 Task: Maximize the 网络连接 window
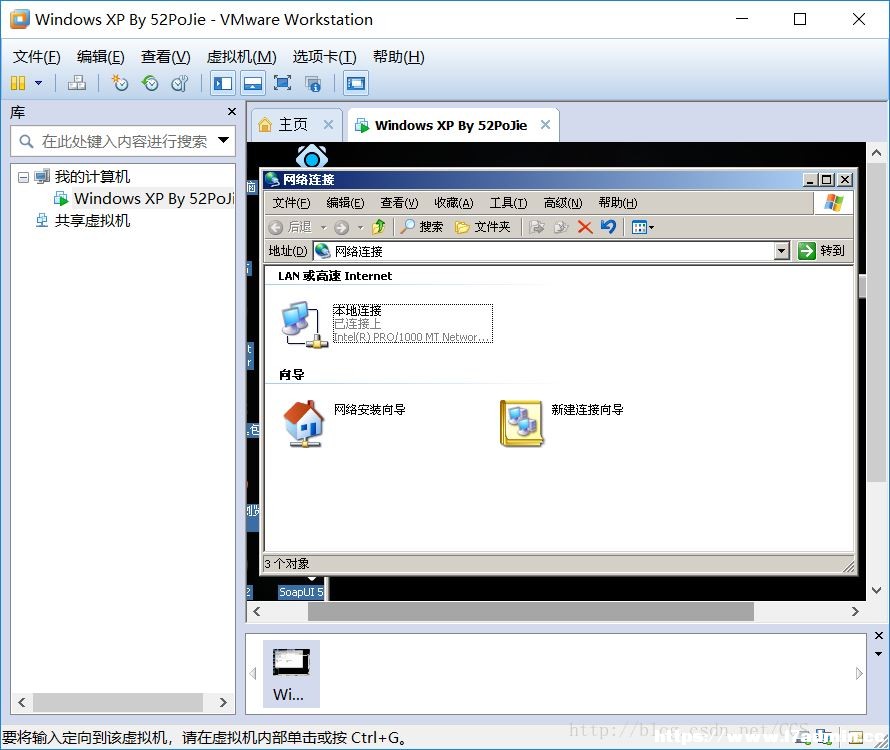click(x=827, y=180)
